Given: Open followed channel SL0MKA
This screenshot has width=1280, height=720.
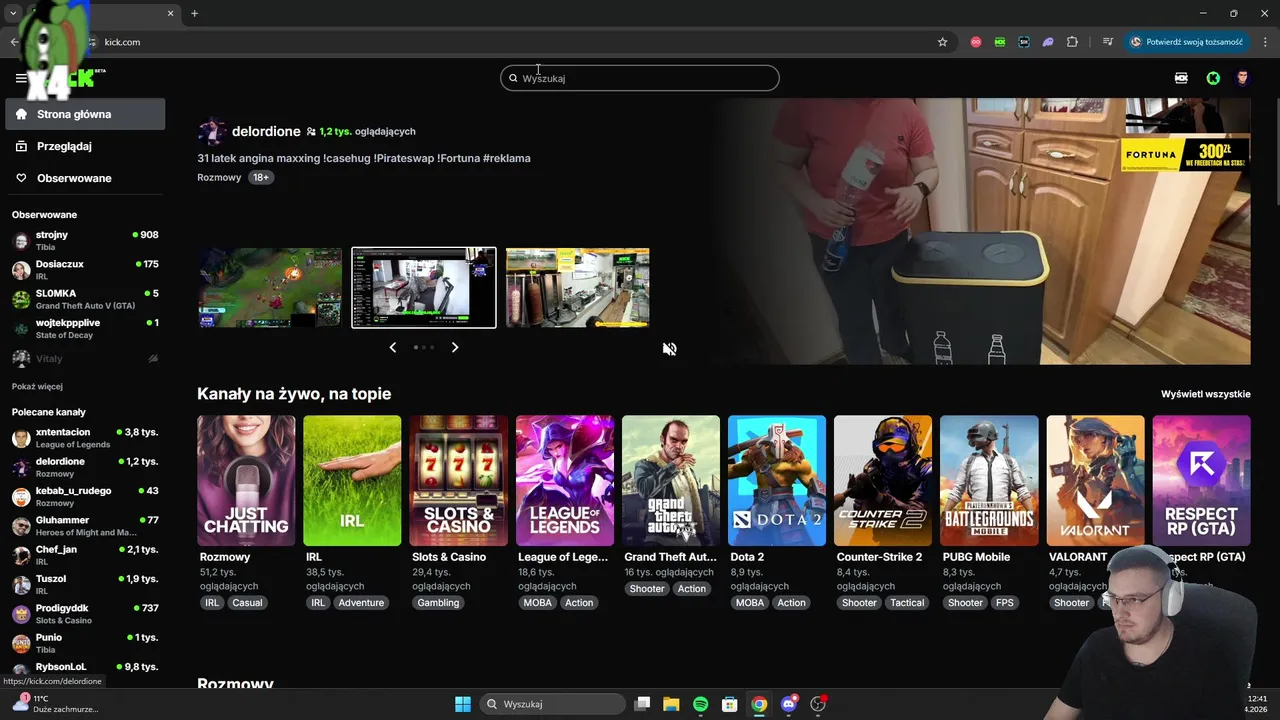Looking at the screenshot, I should [x=85, y=299].
